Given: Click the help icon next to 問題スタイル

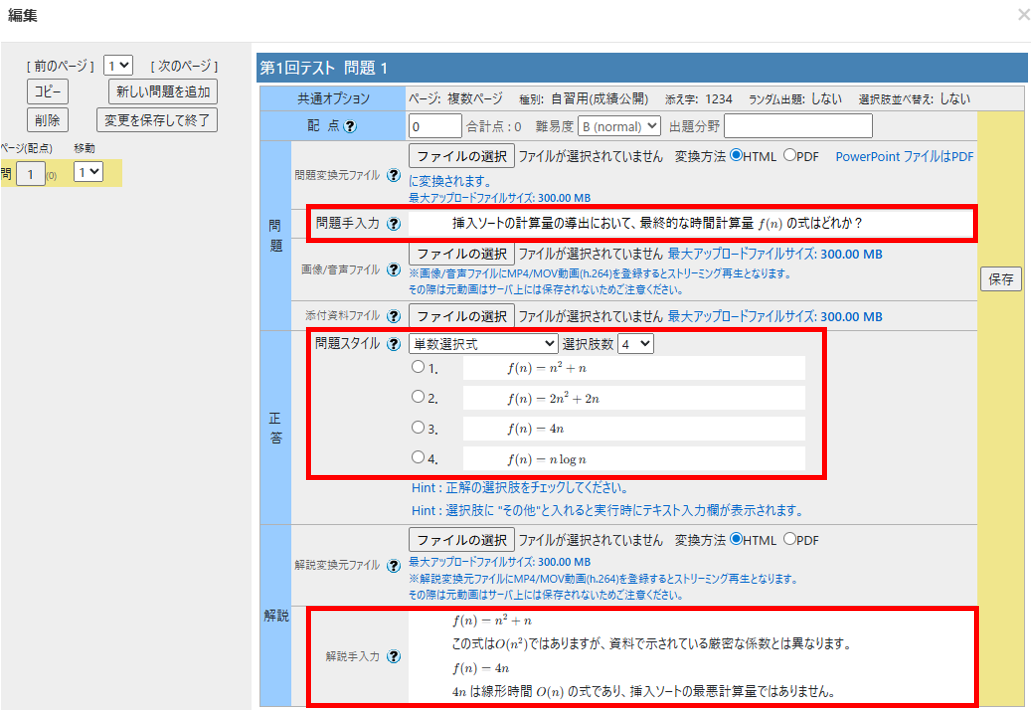Looking at the screenshot, I should [x=393, y=344].
